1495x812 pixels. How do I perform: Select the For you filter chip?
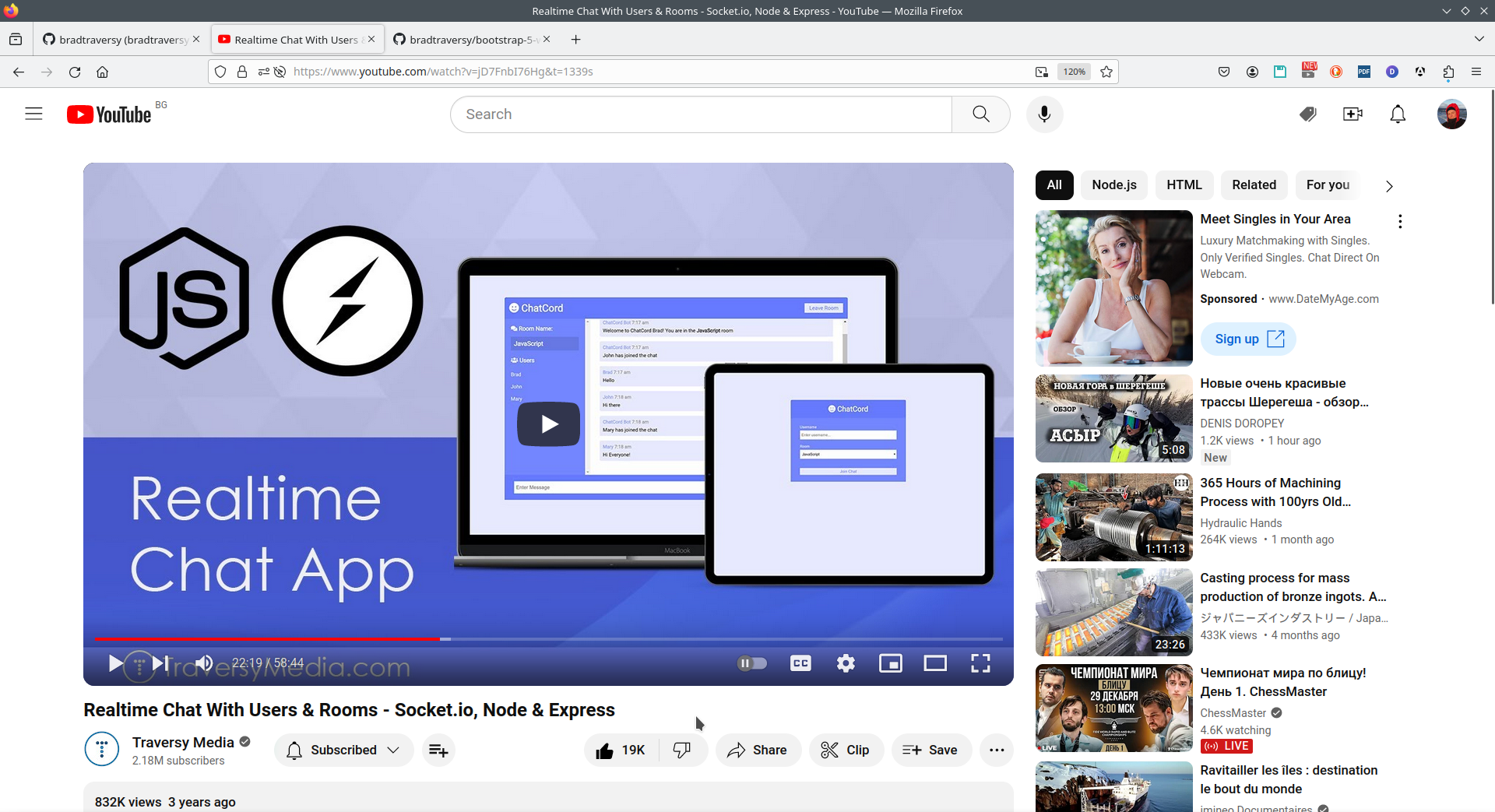(x=1328, y=185)
